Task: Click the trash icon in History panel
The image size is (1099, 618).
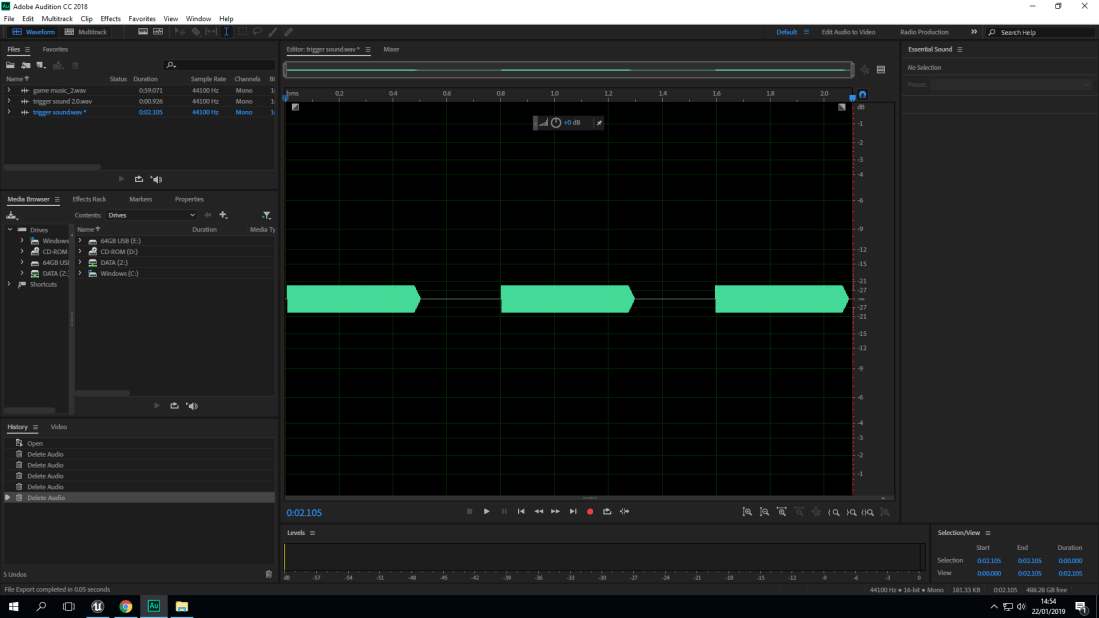Action: 268,574
